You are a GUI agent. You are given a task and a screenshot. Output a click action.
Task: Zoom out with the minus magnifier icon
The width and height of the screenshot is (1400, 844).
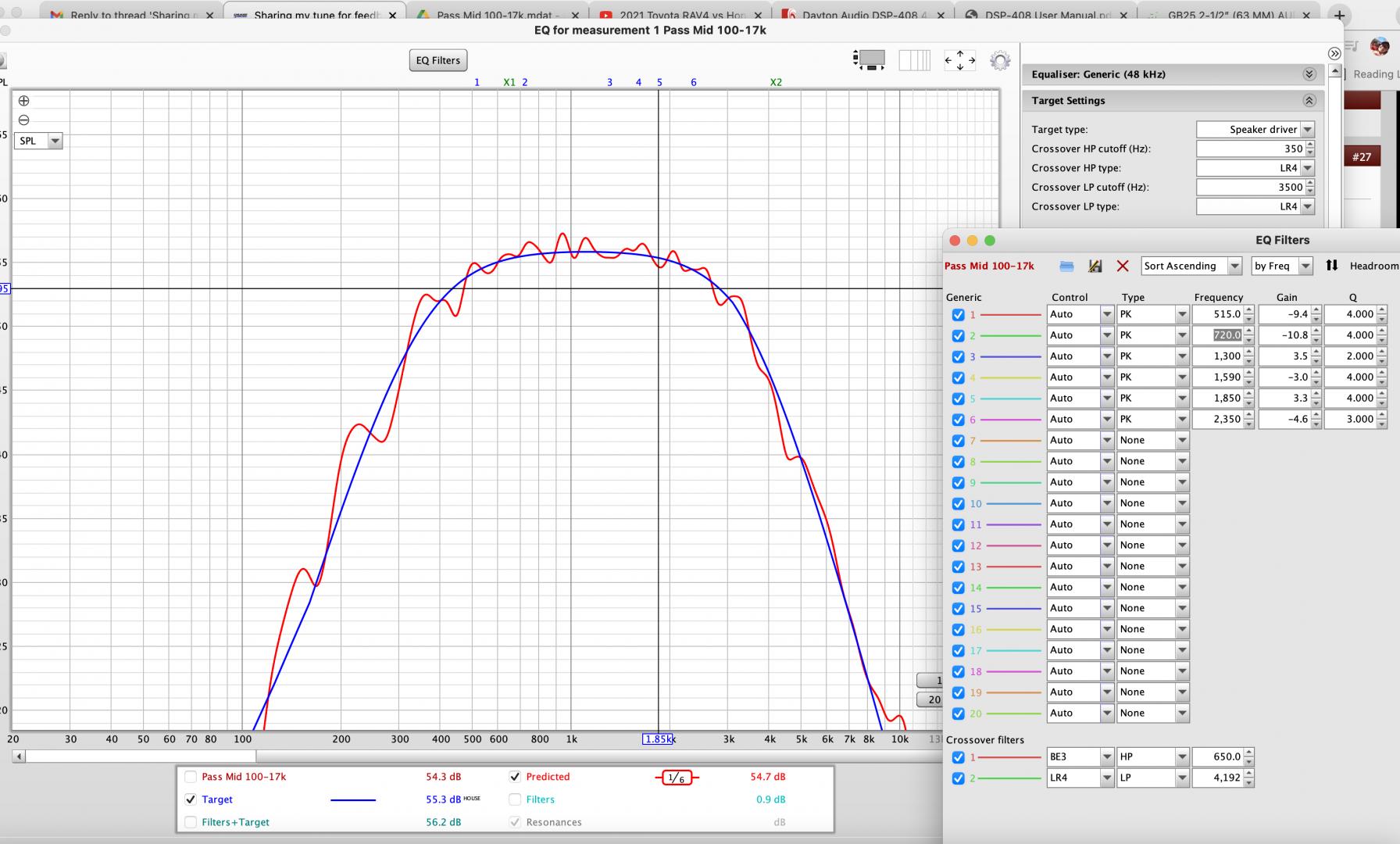[x=23, y=120]
